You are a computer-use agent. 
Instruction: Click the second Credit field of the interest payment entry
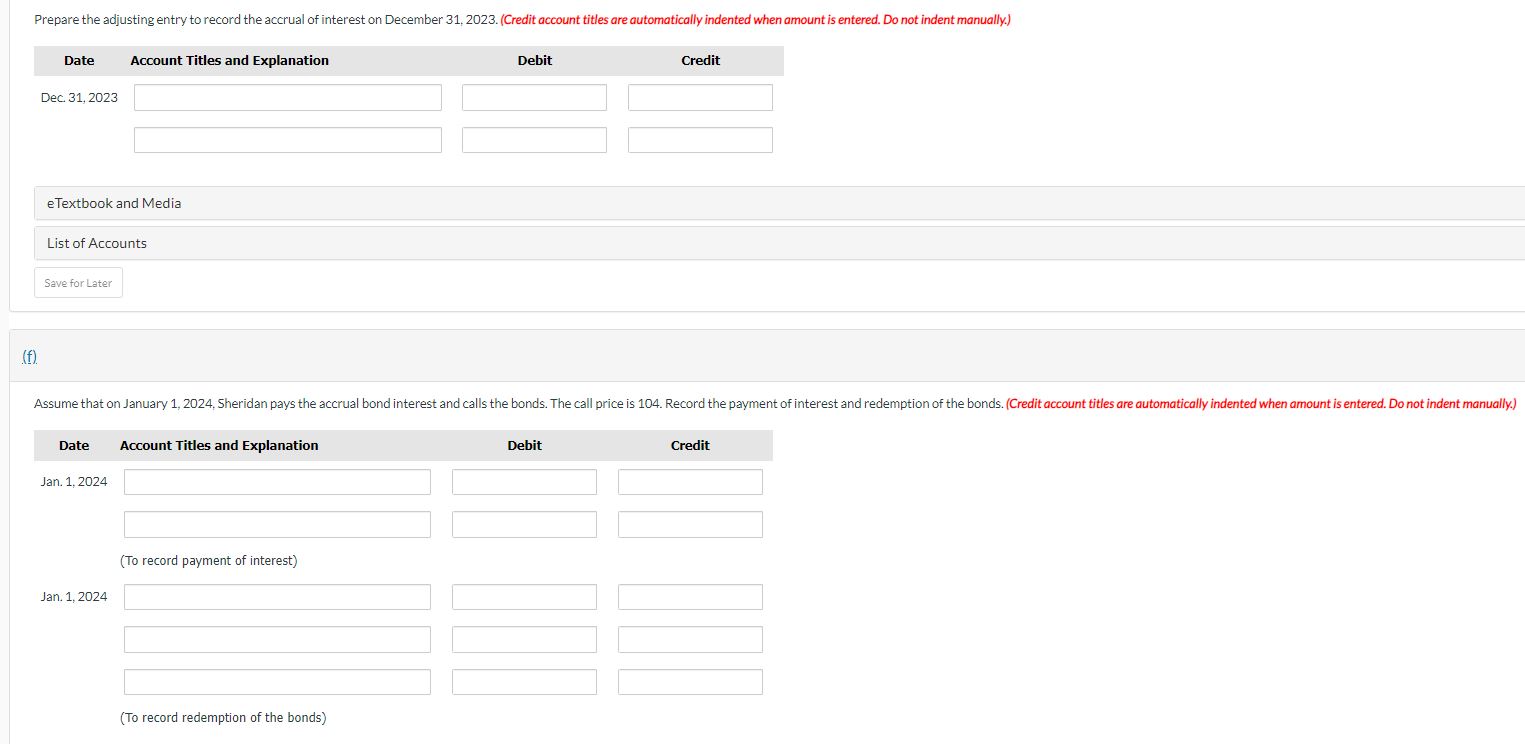point(689,523)
